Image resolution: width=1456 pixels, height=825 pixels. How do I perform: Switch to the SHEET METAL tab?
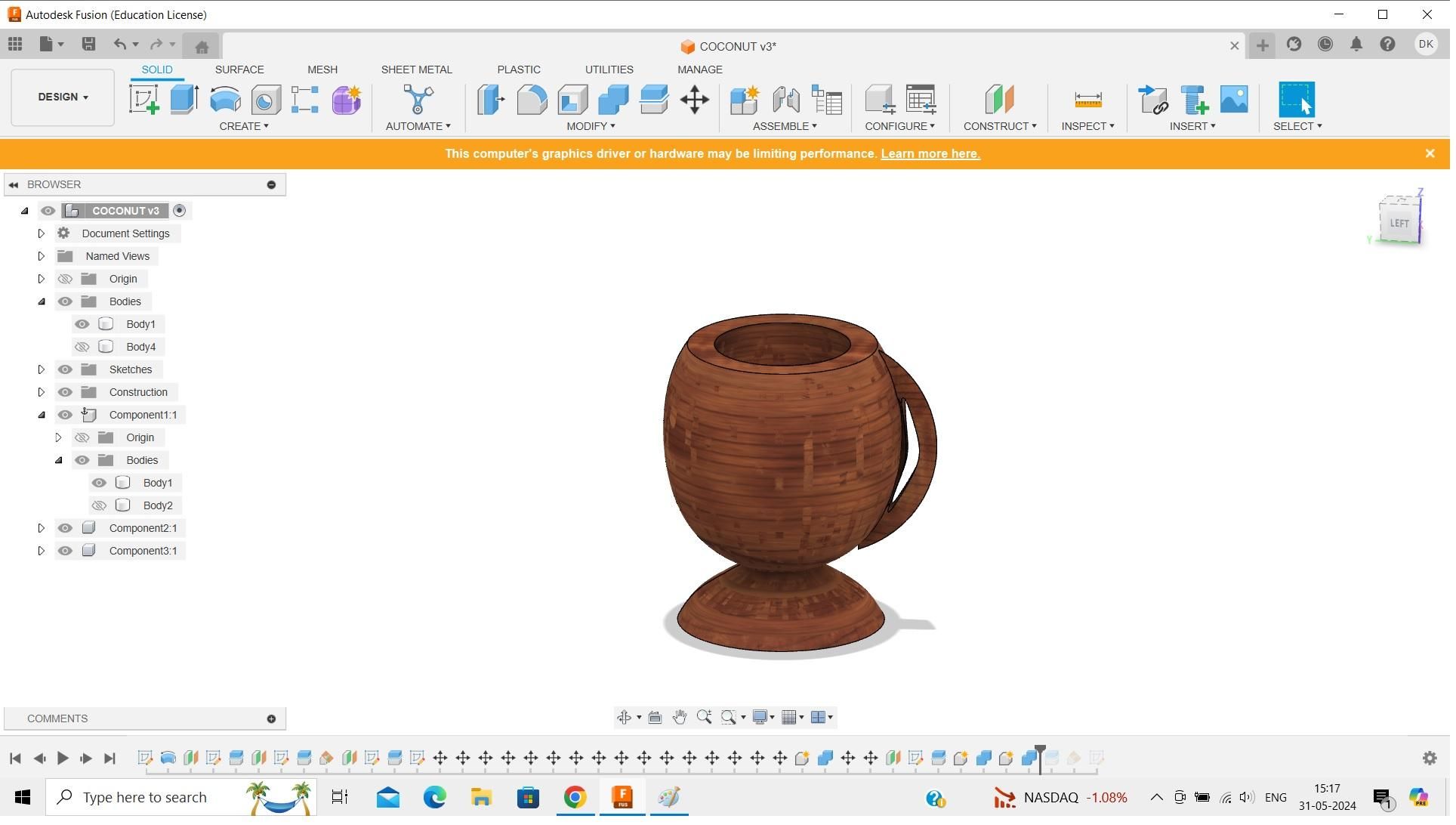click(x=416, y=70)
